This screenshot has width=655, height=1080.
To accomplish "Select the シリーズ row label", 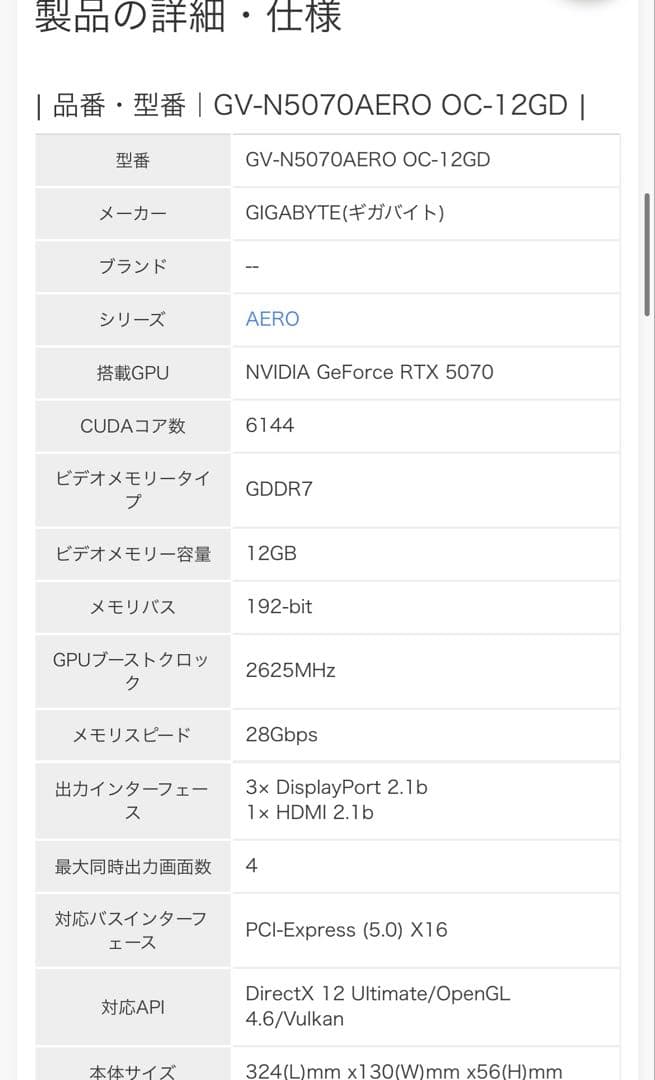I will [x=131, y=319].
